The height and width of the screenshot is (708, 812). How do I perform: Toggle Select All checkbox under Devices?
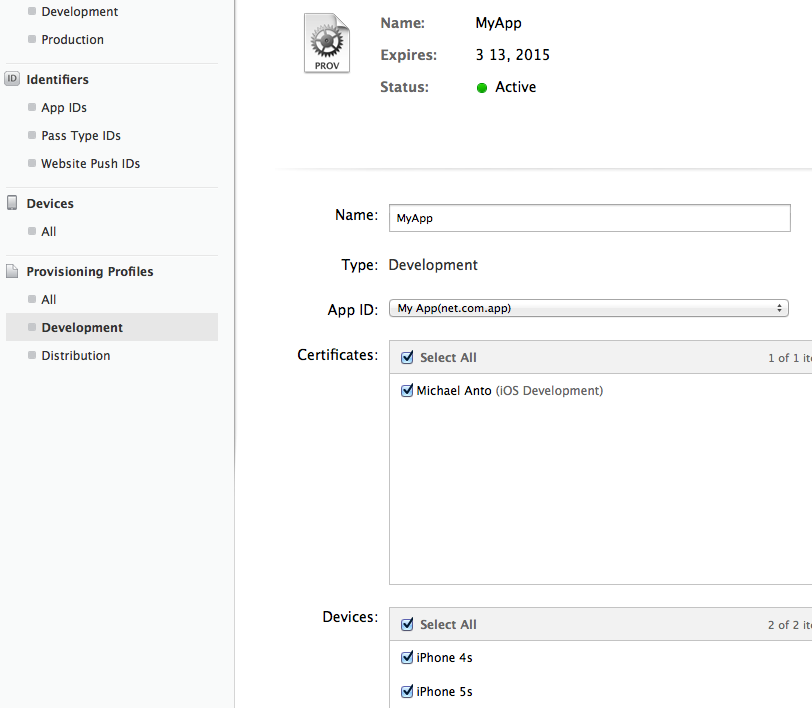[x=407, y=625]
